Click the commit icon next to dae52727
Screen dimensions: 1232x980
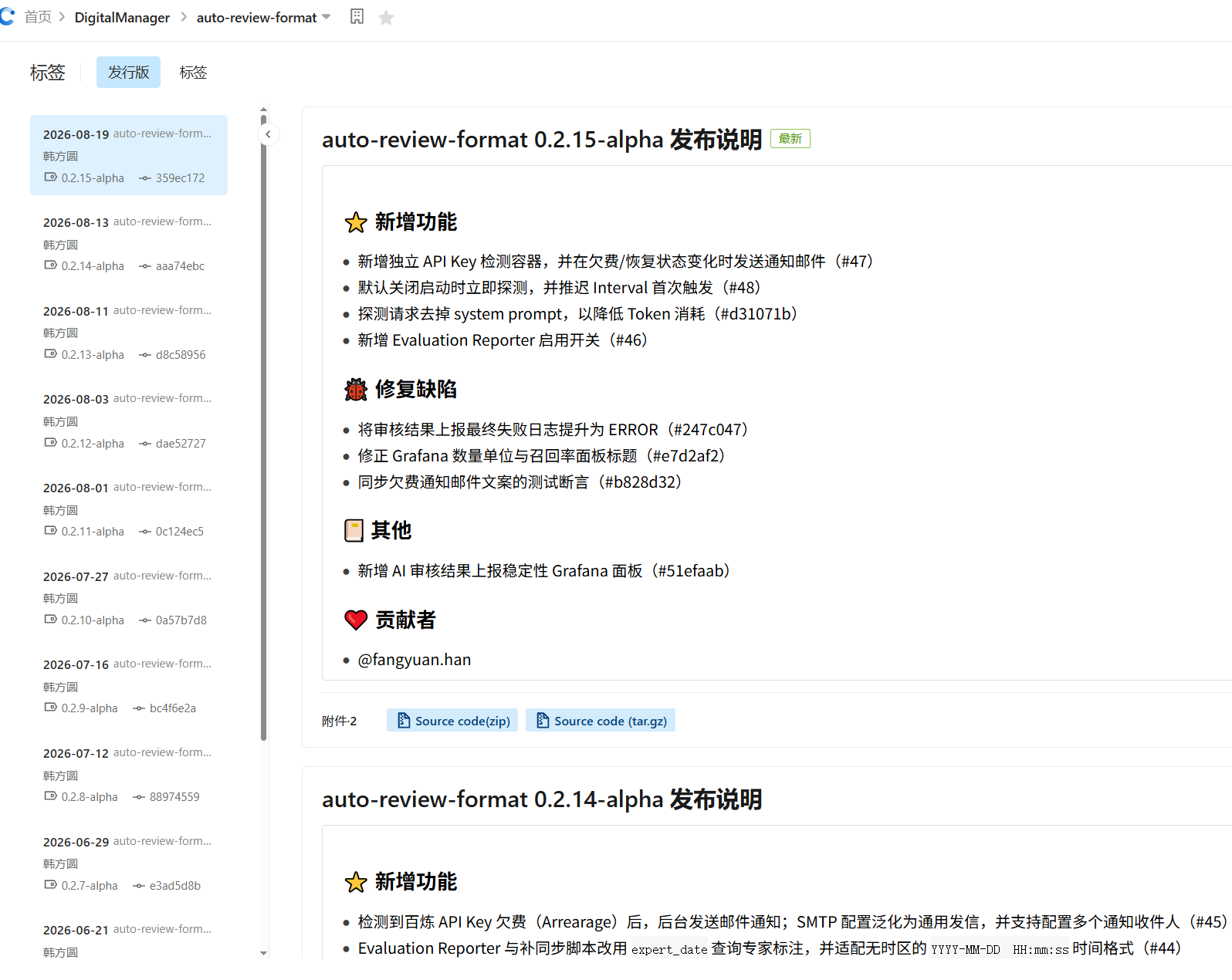coord(144,444)
